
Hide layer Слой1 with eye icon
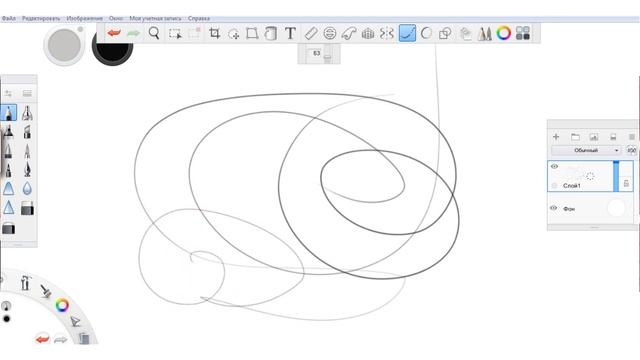point(554,167)
